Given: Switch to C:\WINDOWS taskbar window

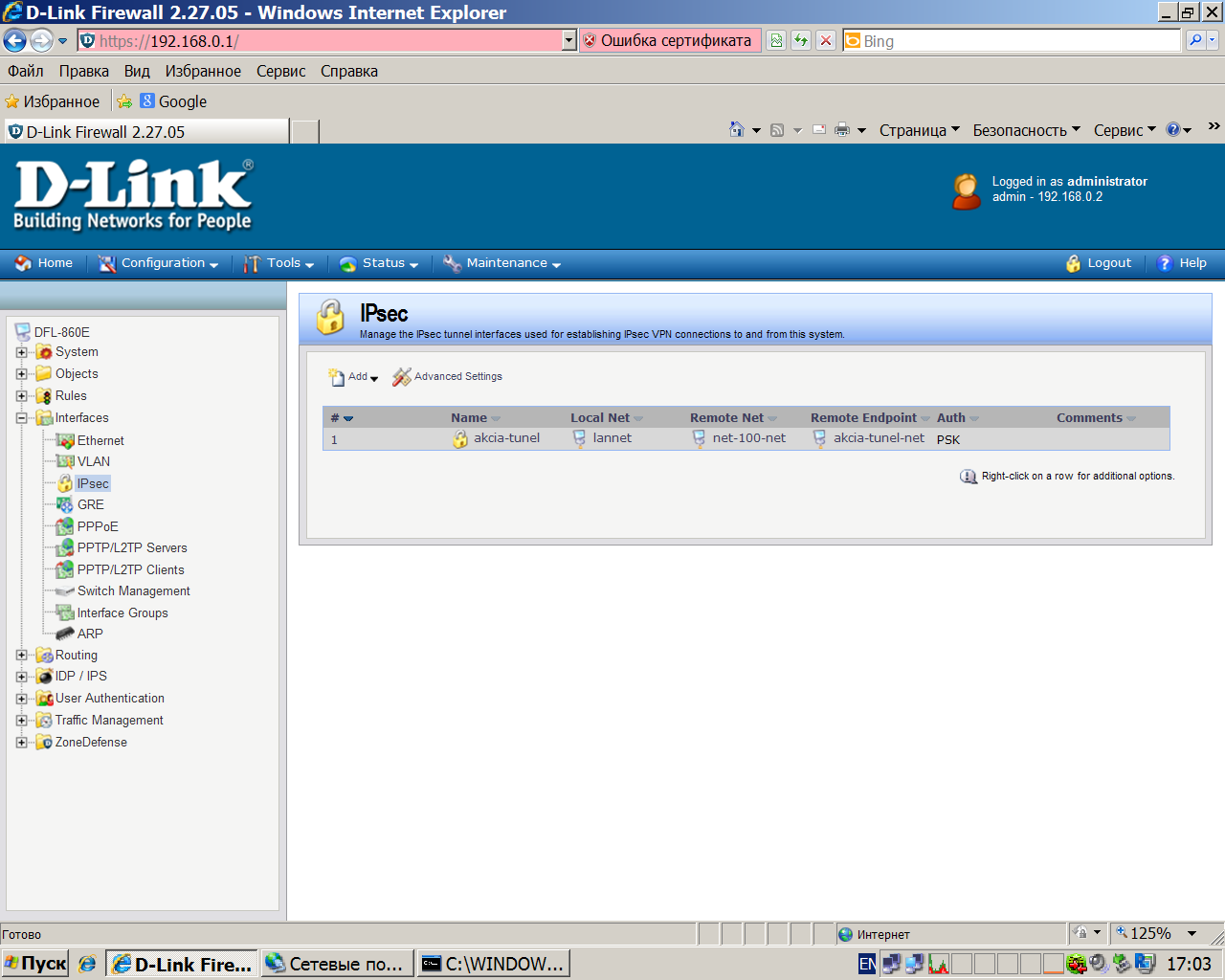Looking at the screenshot, I should (x=495, y=964).
